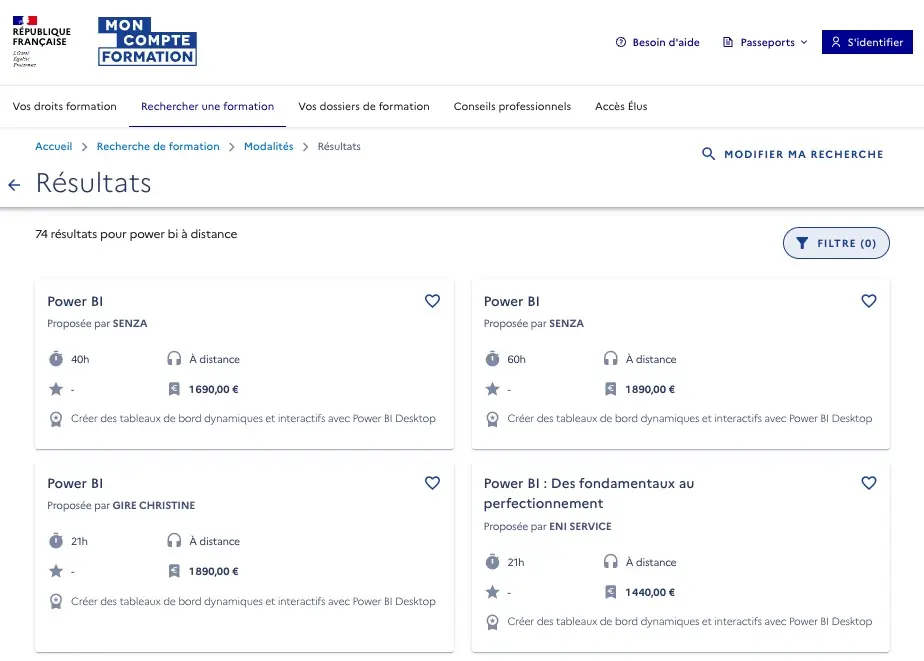Viewport: 924px width, 661px height.
Task: Favorite the 40h SENZA Power BI course
Action: (x=432, y=301)
